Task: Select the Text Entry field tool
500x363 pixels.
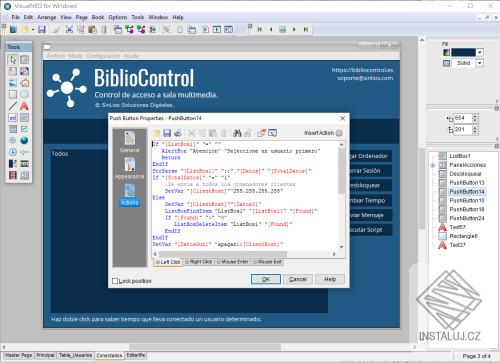Action: point(13,118)
